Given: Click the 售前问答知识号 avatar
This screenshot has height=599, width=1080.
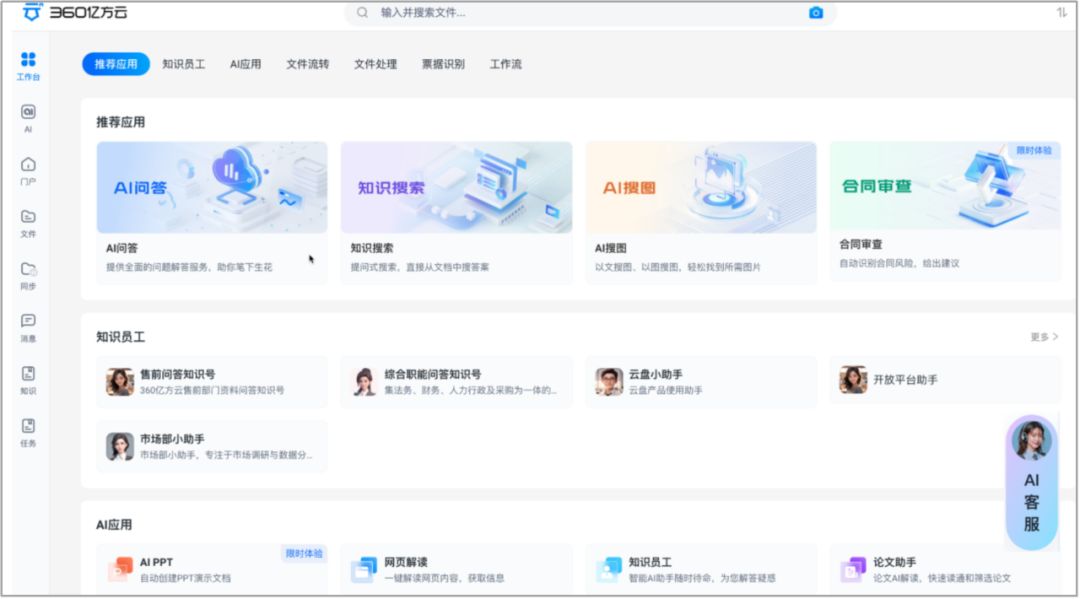Looking at the screenshot, I should [120, 381].
